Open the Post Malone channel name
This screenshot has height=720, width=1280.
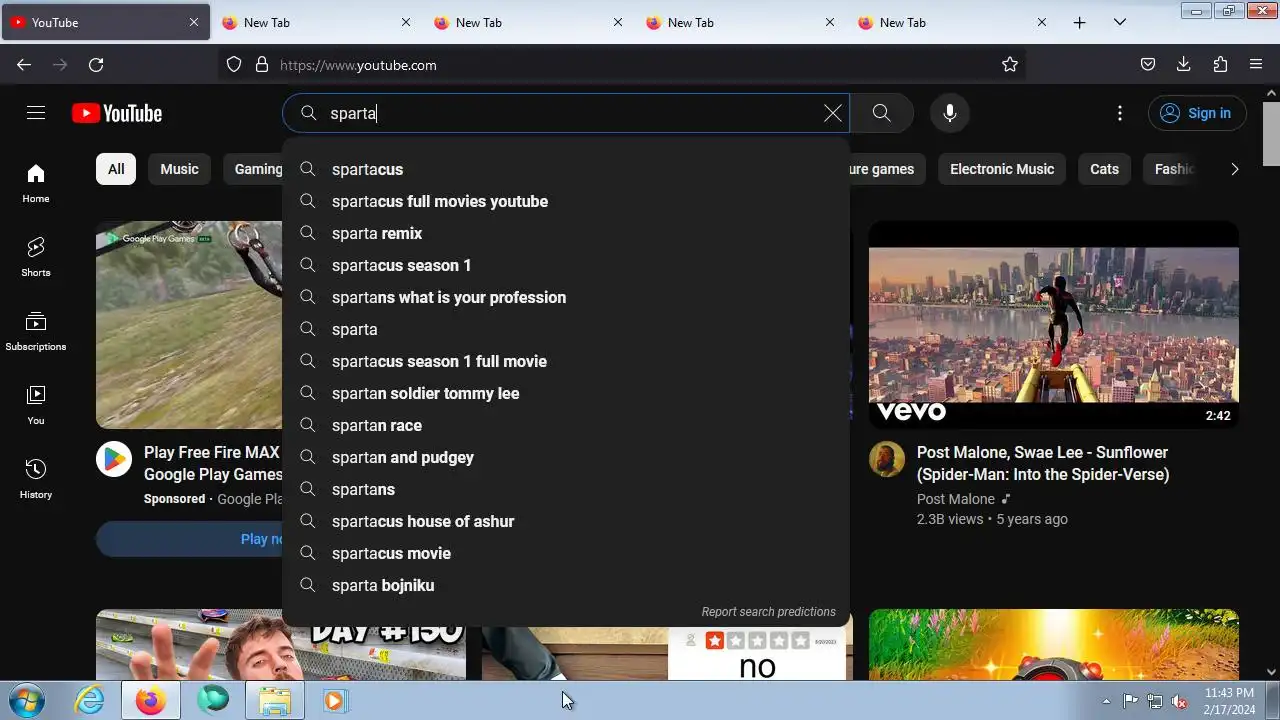click(955, 499)
